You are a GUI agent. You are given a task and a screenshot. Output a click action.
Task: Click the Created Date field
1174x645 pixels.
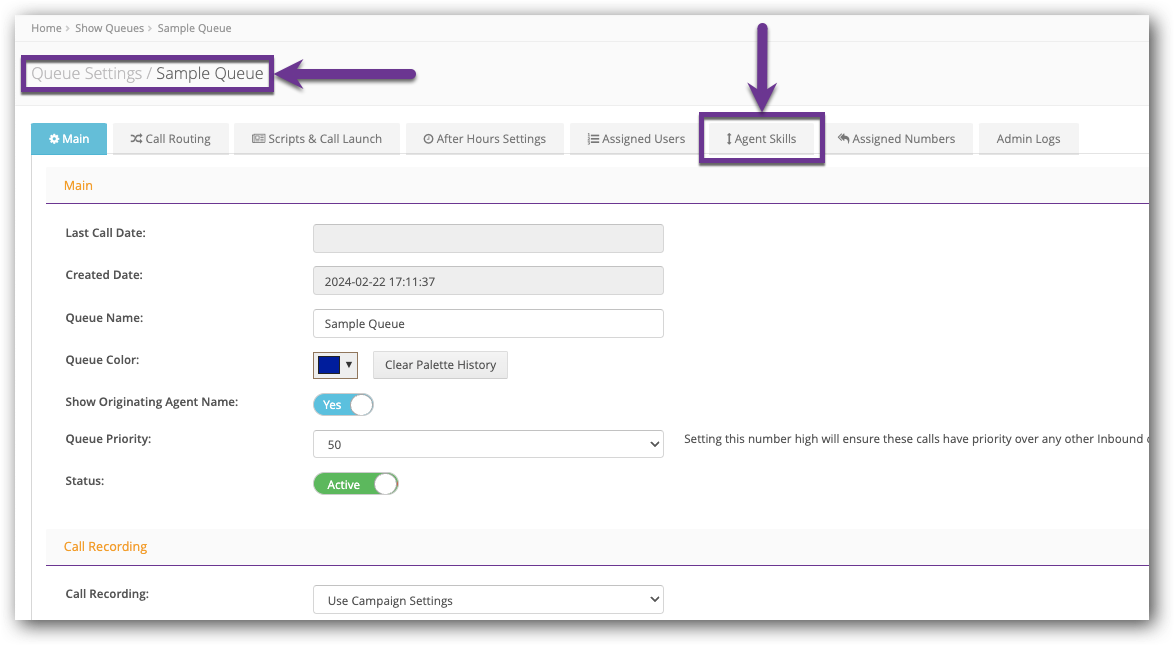coord(488,281)
